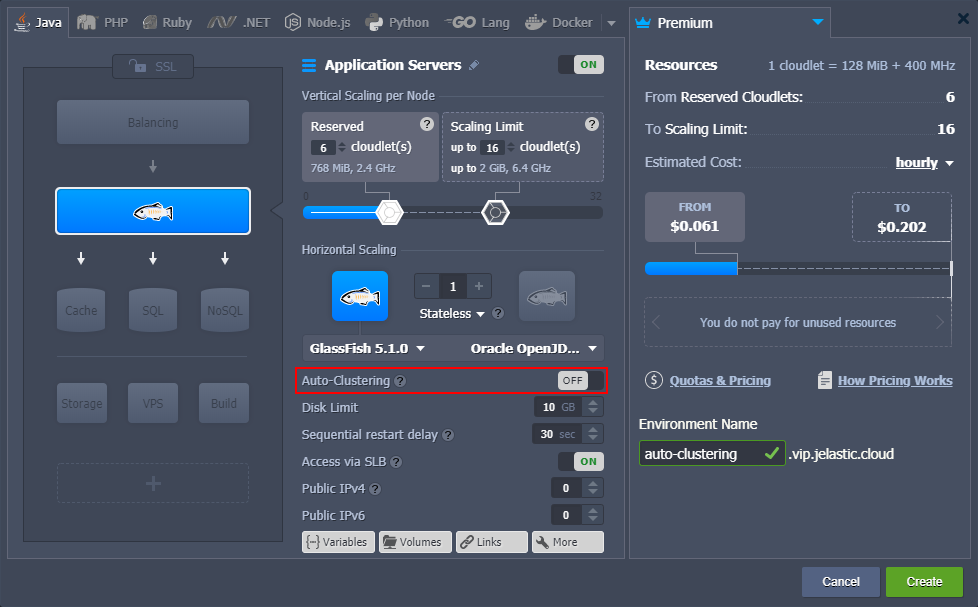Select the active GlassFish node icon
The image size is (978, 607).
(360, 296)
